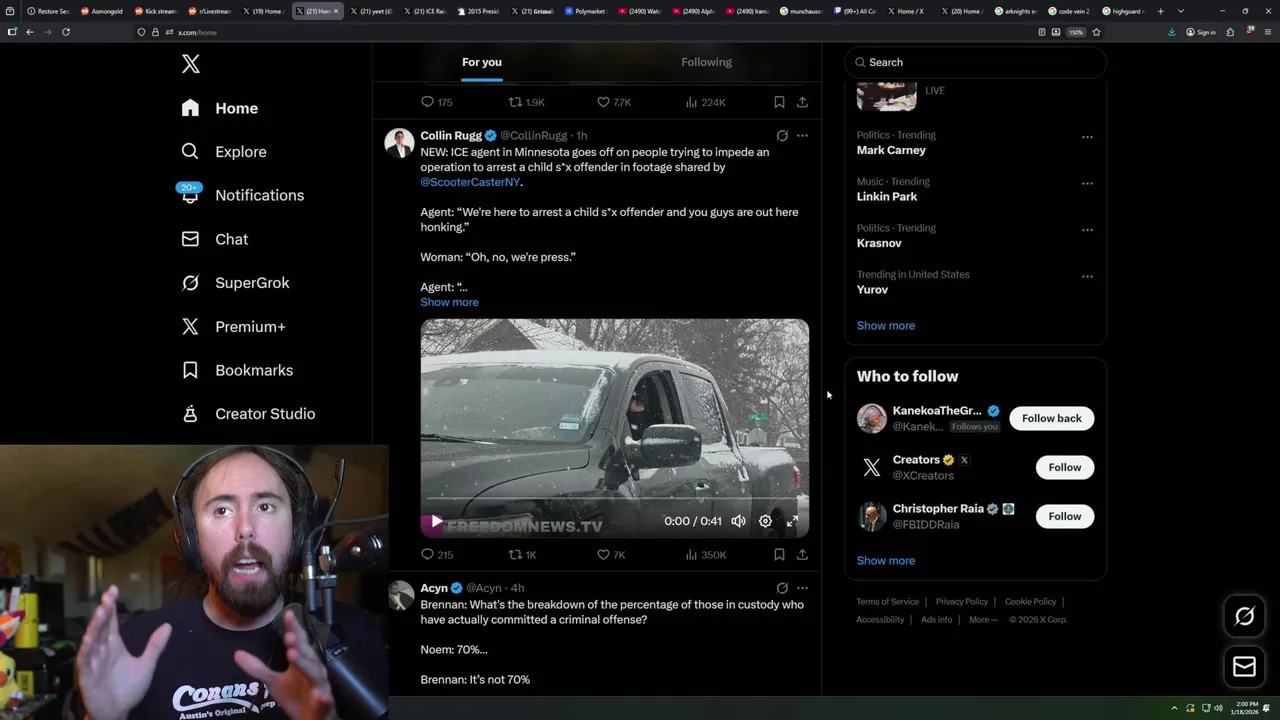Open more options on Acyn post
Viewport: 1280px width, 720px height.
802,588
